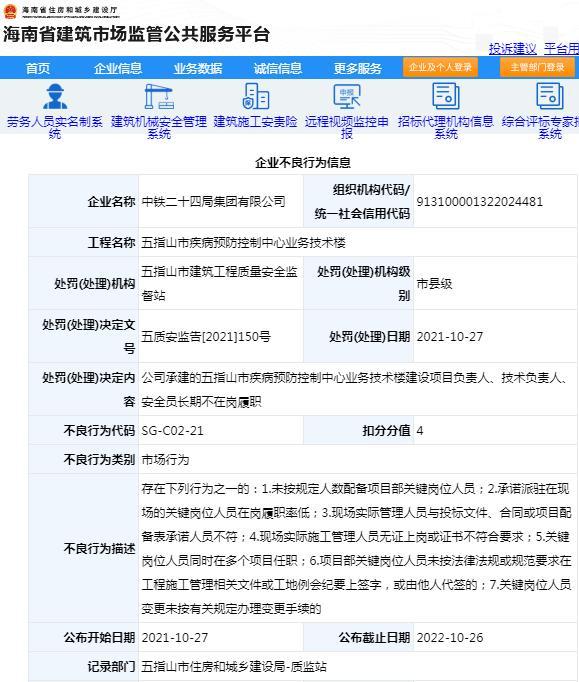
Task: Select deduction score value 4
Action: 420,431
